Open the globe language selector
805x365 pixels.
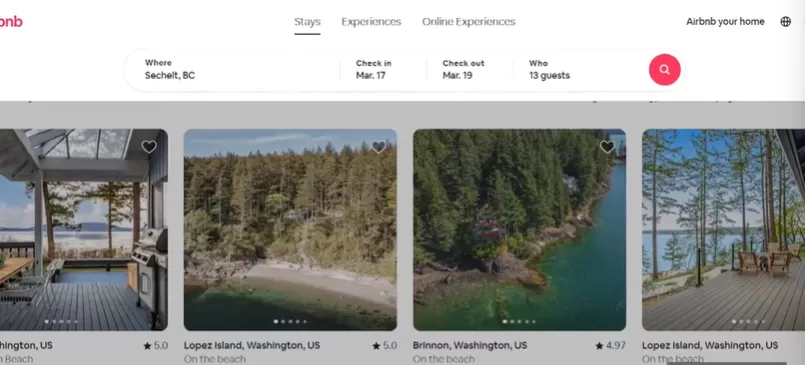coord(785,22)
